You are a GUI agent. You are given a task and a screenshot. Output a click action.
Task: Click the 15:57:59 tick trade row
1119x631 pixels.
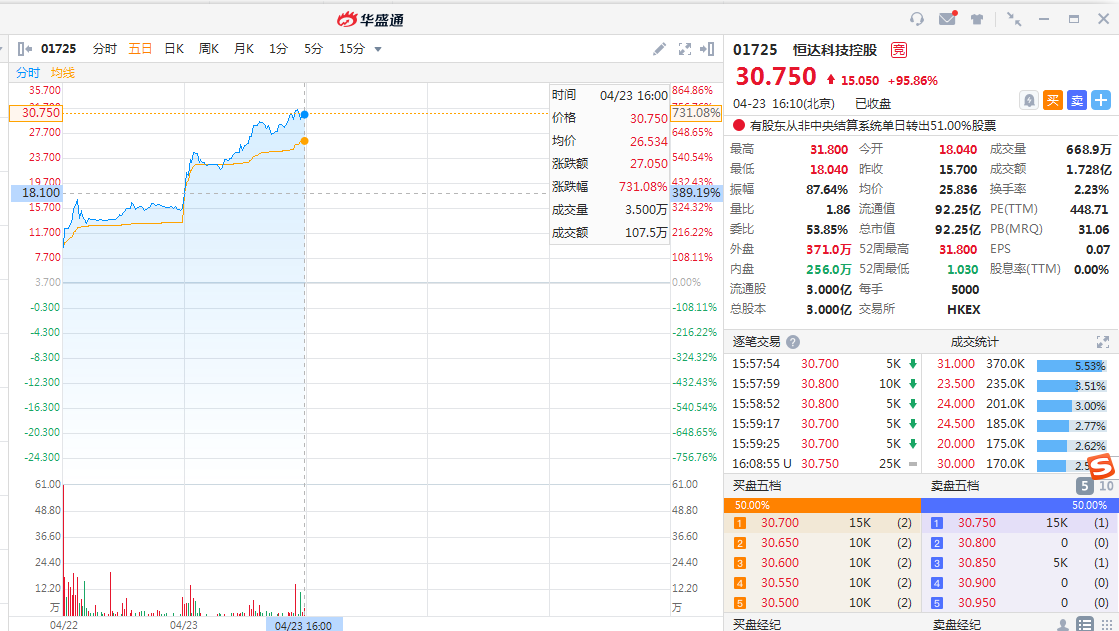822,384
